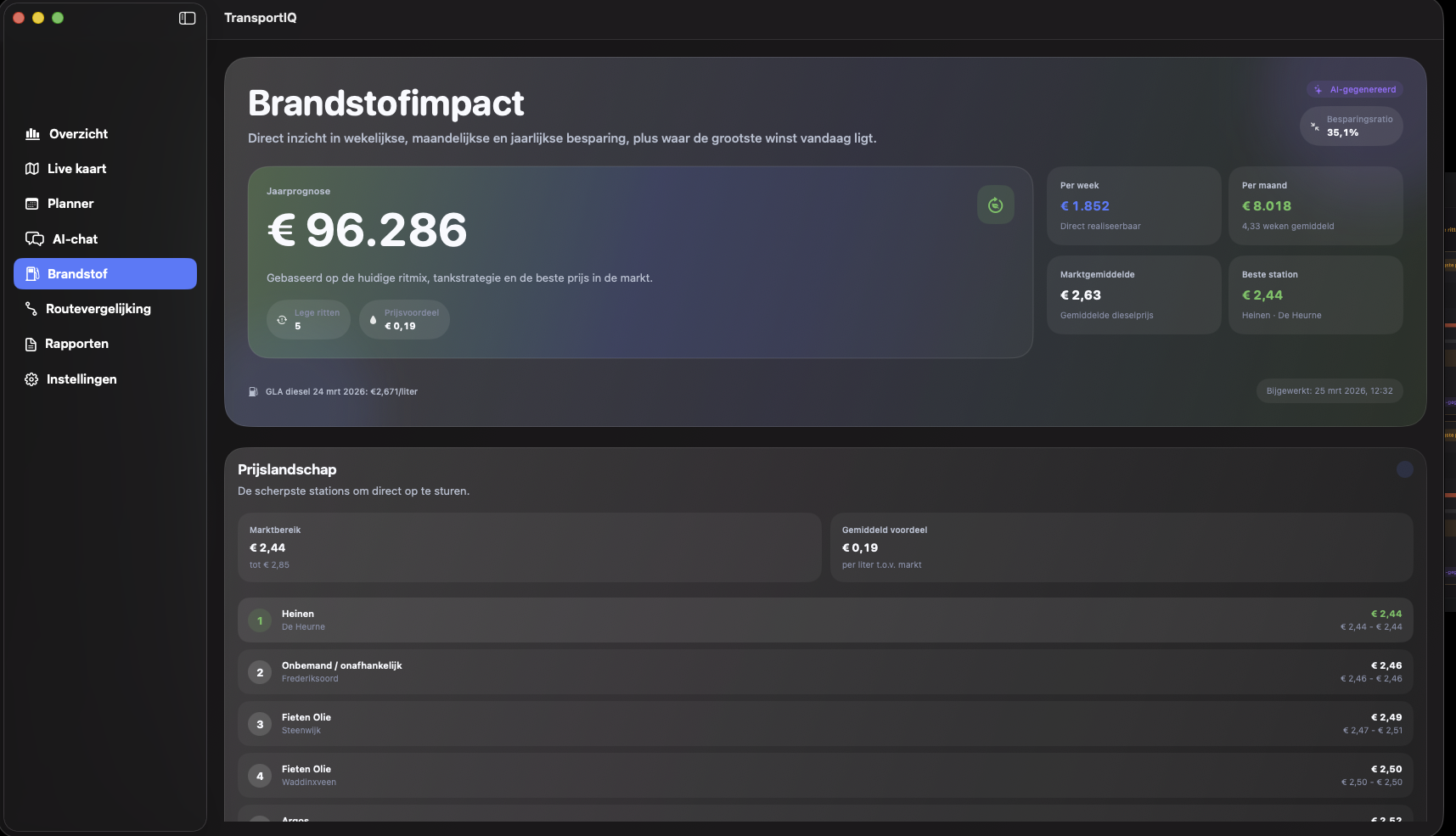Screen dimensions: 1456x836
Task: Collapse the Besparingsratio badge via arrows icon
Action: pos(1315,126)
